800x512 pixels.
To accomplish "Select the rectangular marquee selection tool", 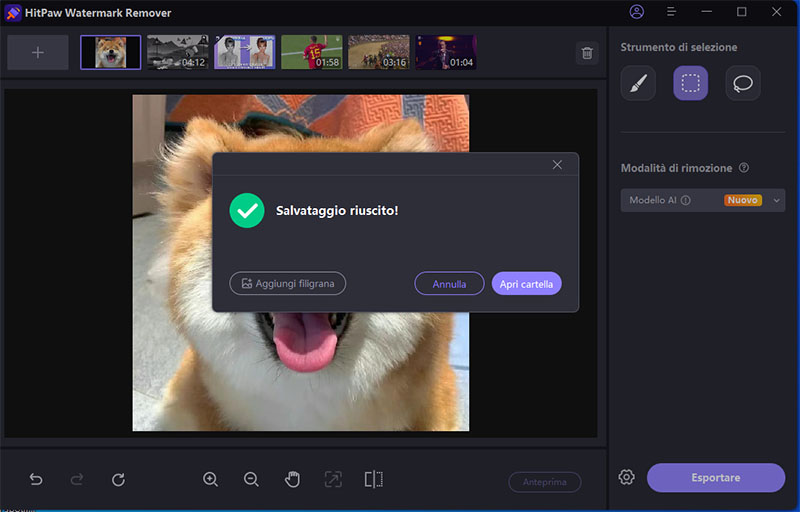I will click(x=690, y=83).
